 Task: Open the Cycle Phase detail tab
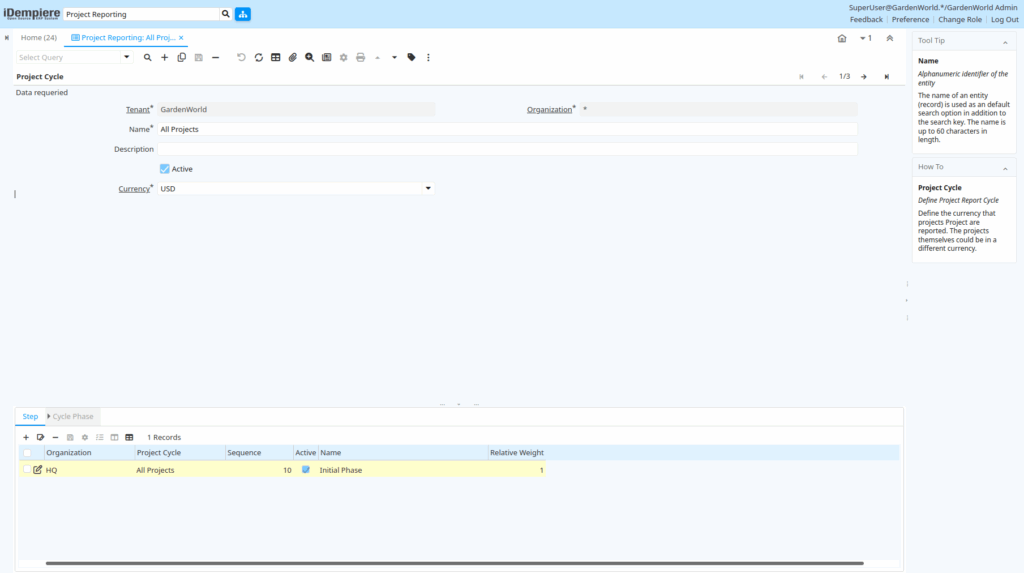tap(72, 416)
